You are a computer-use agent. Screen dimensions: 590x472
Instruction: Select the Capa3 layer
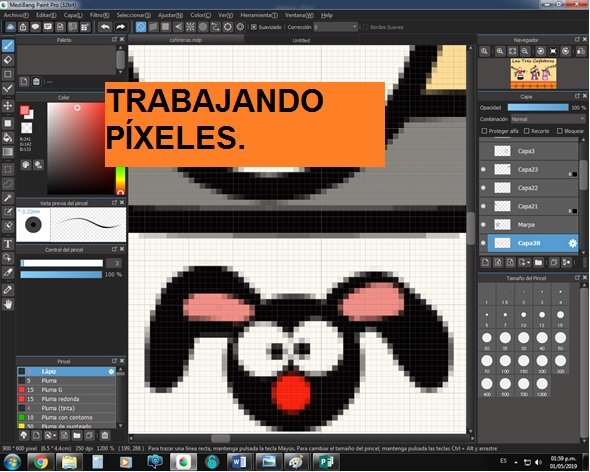[x=529, y=151]
